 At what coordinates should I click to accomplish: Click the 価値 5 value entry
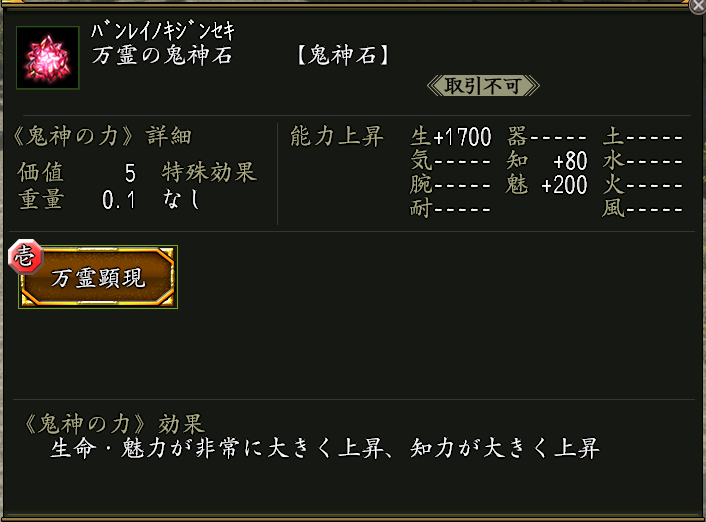click(76, 172)
